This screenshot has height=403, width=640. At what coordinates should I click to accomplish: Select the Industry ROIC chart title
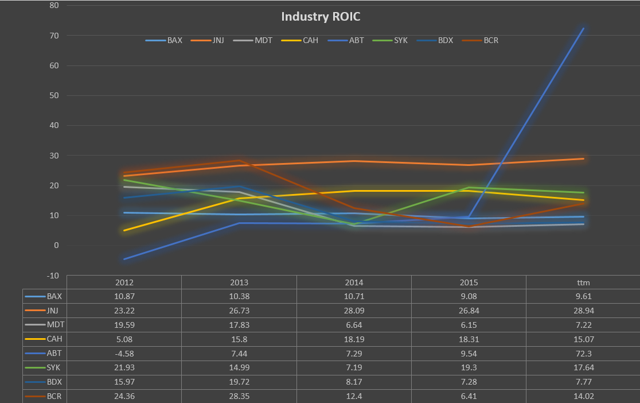point(320,17)
